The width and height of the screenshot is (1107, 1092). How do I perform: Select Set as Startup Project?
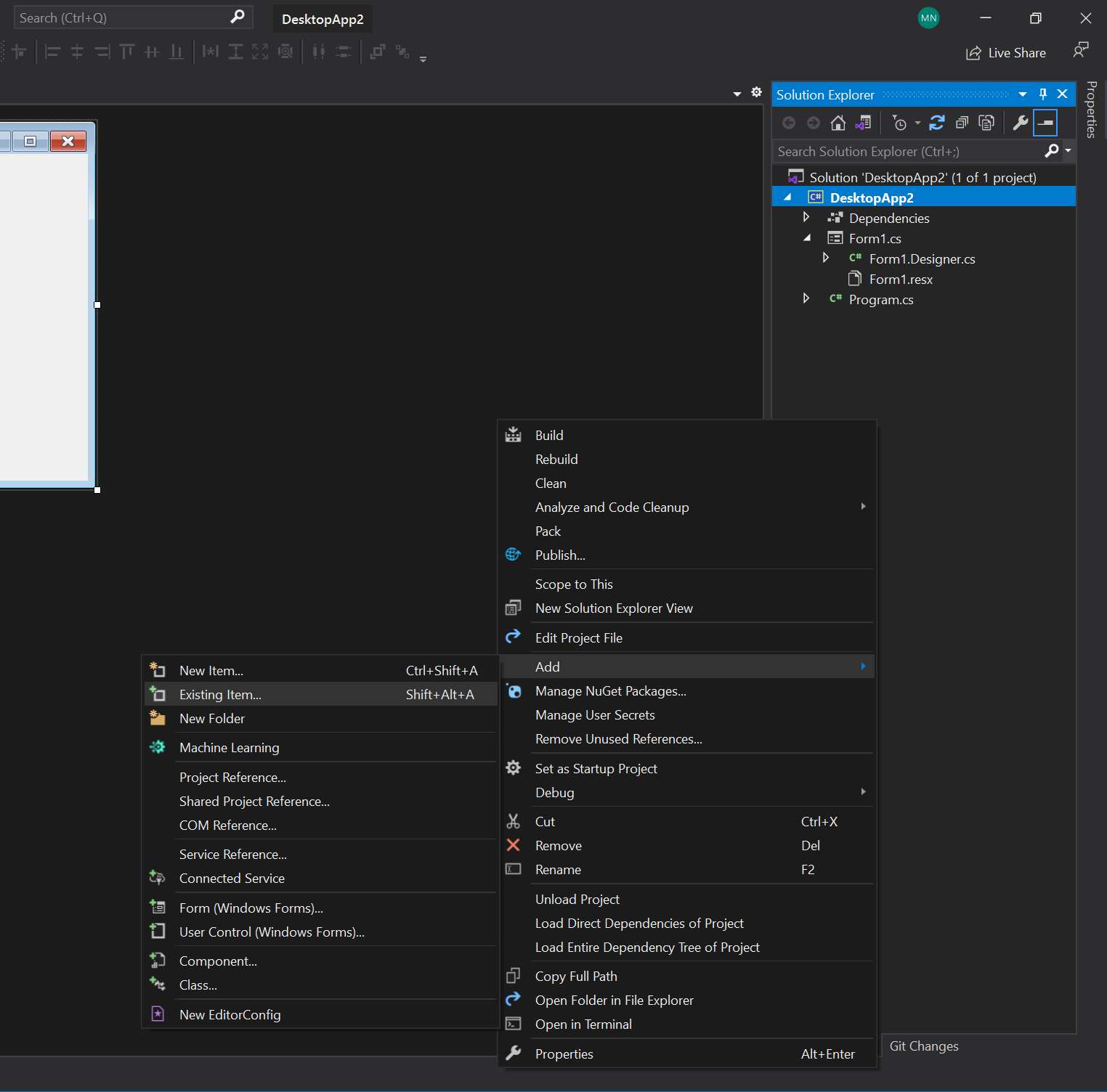(x=687, y=768)
